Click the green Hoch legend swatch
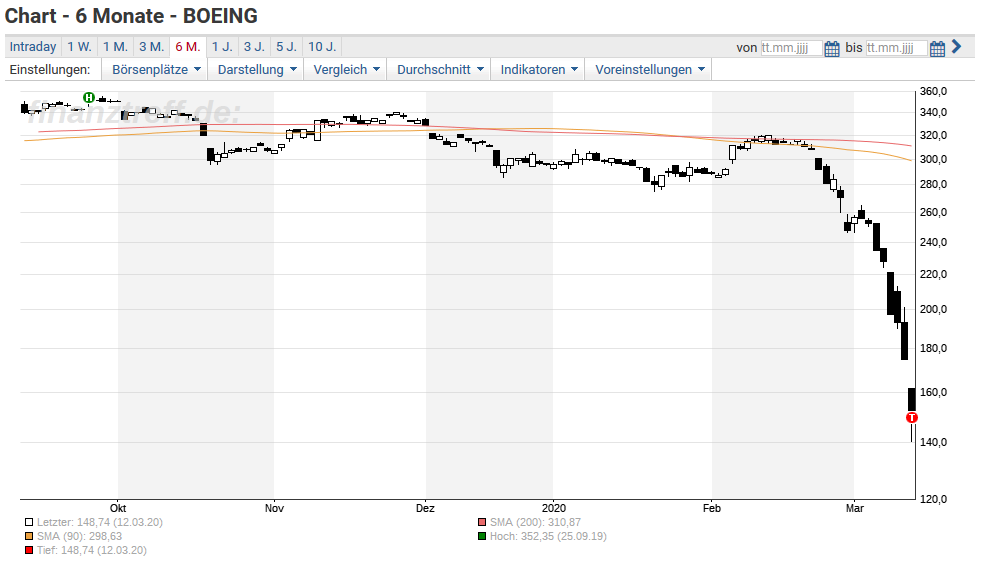 (x=482, y=537)
